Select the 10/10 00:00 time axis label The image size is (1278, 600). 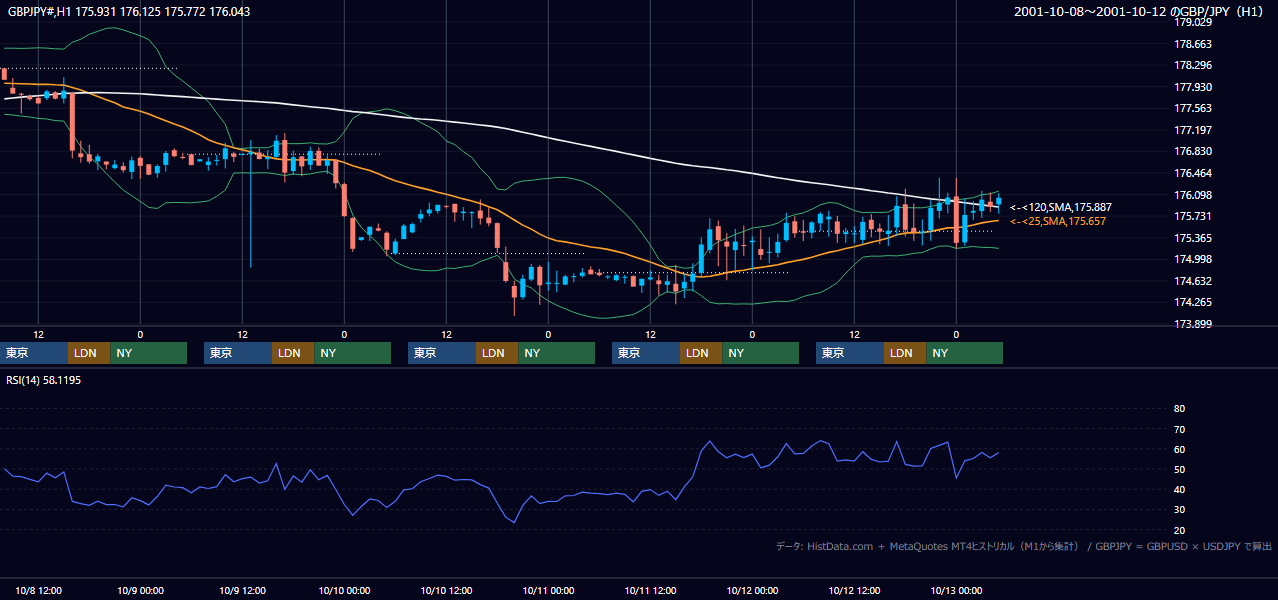point(345,590)
